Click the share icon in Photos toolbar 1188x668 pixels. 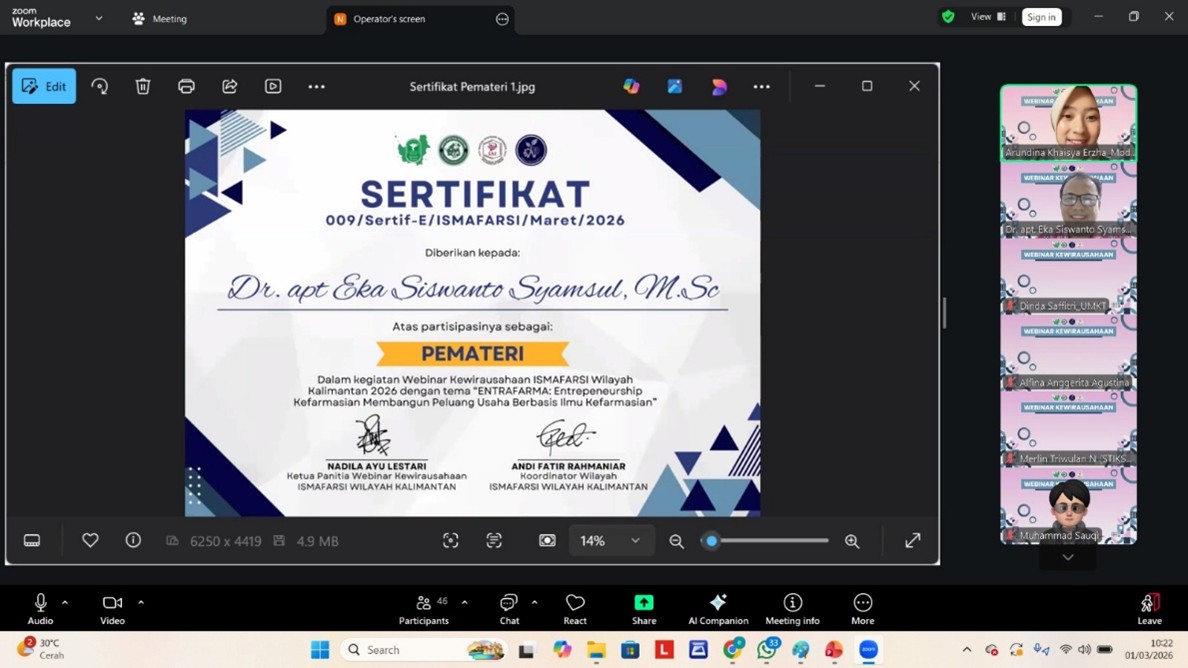230,87
